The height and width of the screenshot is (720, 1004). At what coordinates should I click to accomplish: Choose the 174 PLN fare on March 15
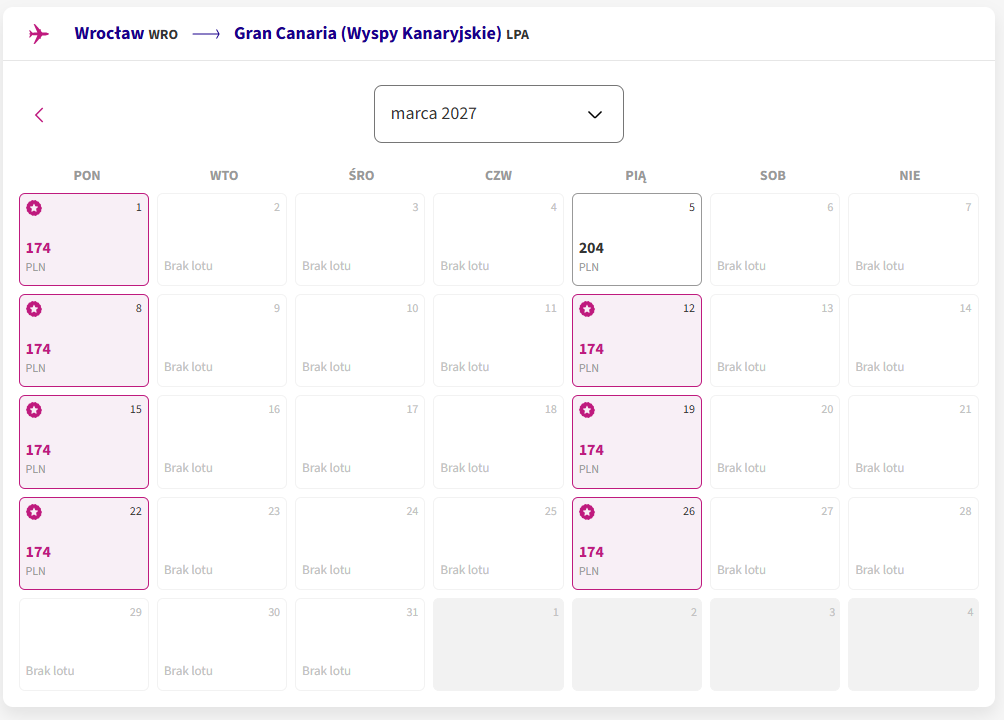tap(84, 442)
